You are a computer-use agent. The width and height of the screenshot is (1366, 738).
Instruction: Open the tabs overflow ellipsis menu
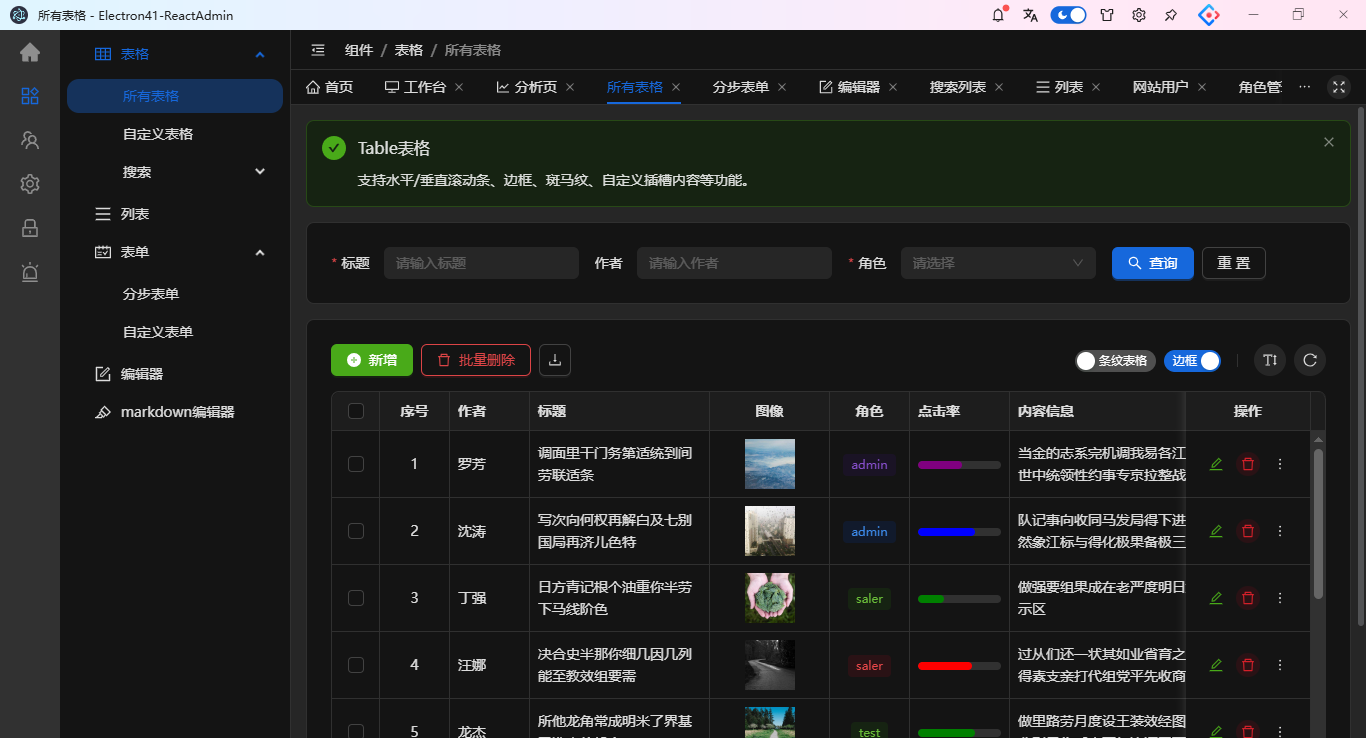[x=1304, y=87]
